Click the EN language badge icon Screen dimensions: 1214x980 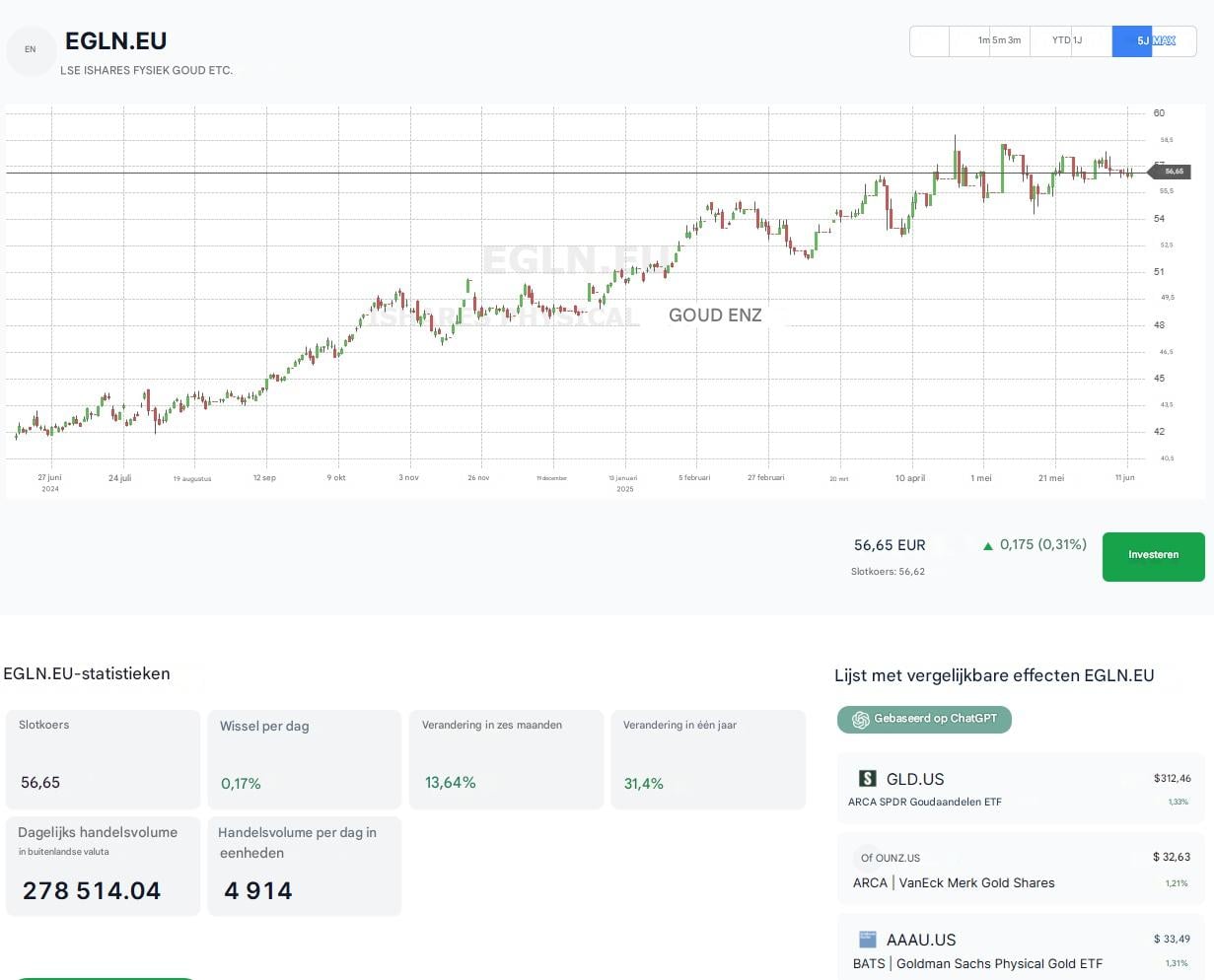[30, 49]
